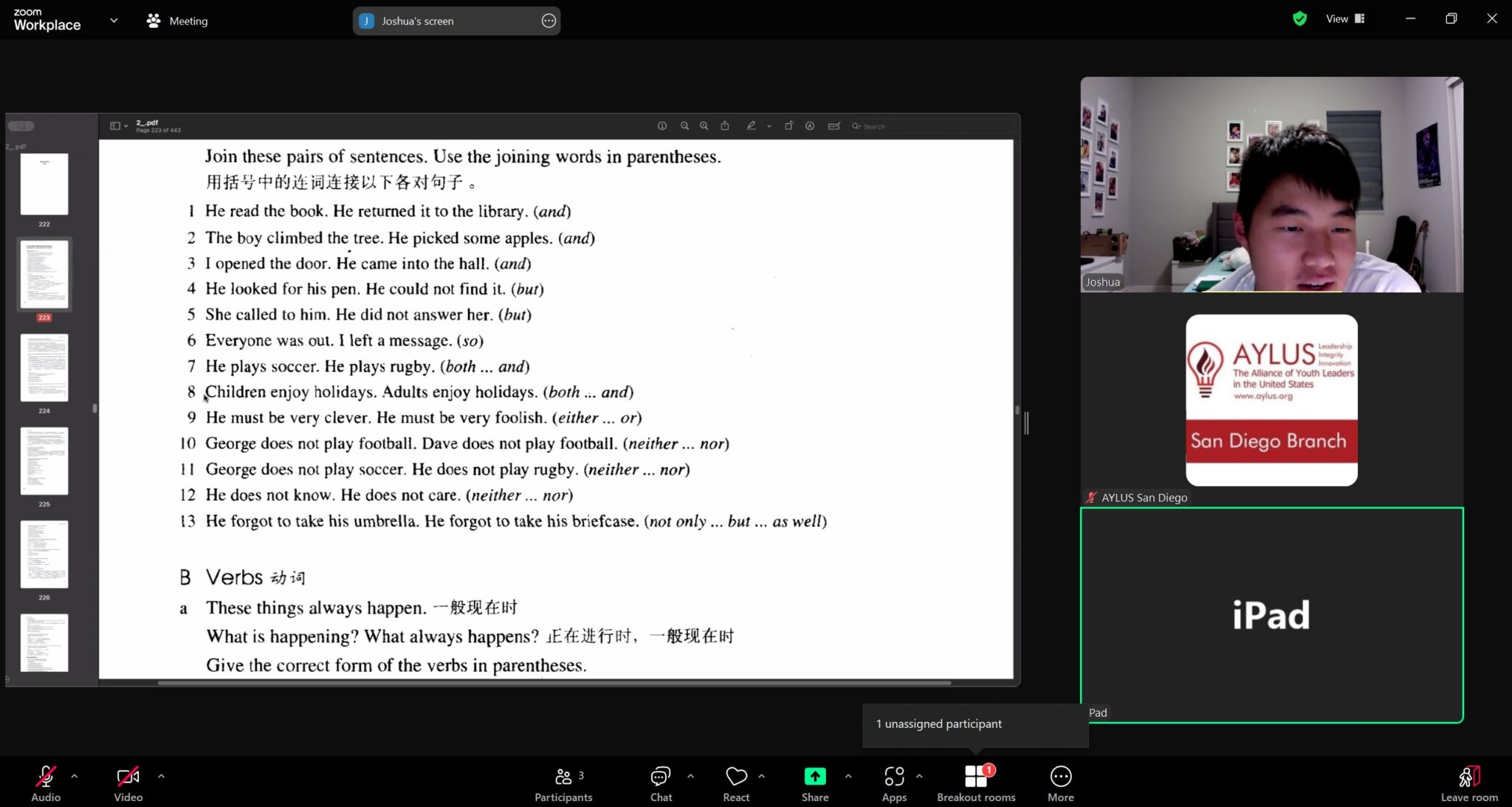This screenshot has width=1512, height=807.
Task: Unmute microphone with the Audio button
Action: pyautogui.click(x=46, y=783)
